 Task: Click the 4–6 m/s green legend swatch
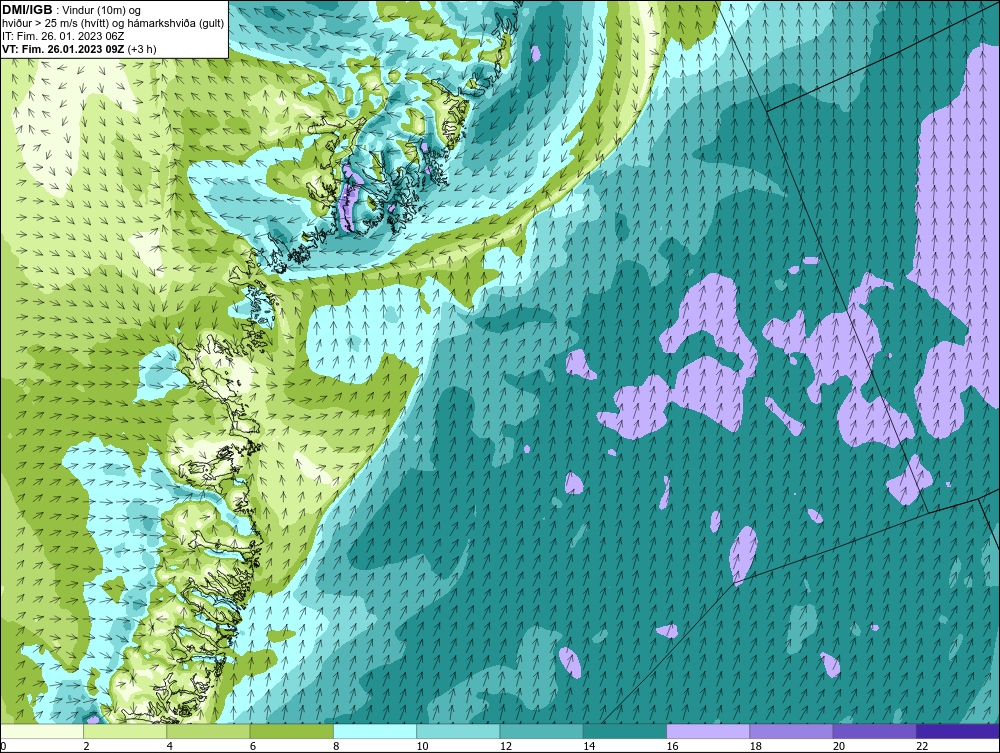click(208, 731)
